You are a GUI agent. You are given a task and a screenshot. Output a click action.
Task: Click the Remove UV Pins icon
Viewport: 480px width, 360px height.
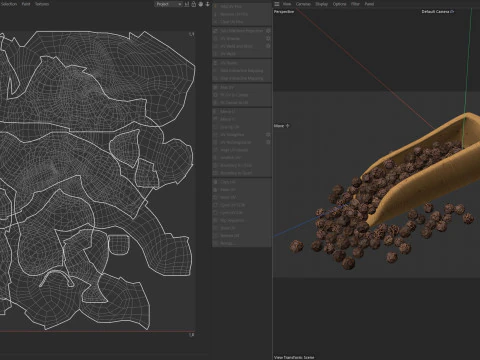(215, 14)
